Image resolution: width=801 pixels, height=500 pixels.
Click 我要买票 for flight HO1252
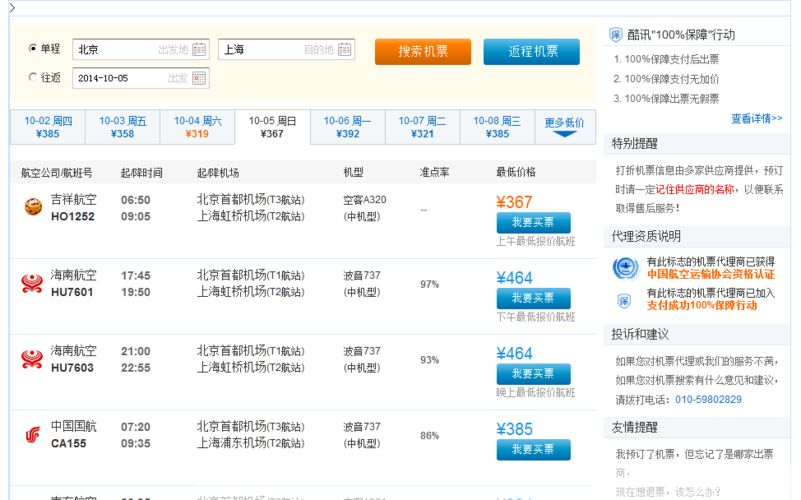coord(533,223)
